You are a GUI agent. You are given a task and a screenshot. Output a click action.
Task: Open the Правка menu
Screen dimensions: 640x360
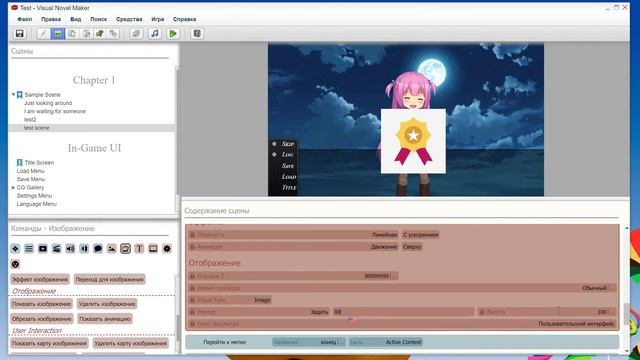(51, 19)
